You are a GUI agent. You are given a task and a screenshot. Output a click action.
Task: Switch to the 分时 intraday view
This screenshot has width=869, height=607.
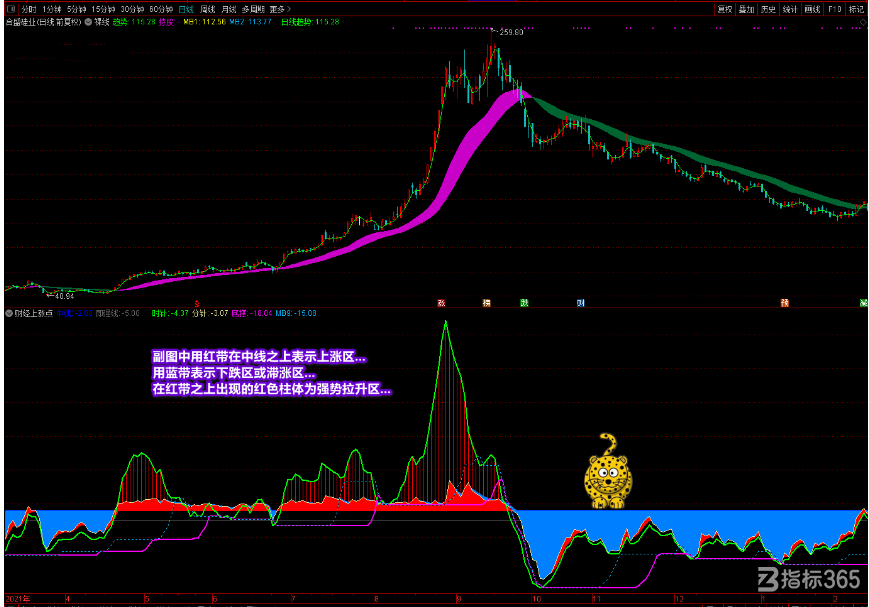click(x=29, y=9)
